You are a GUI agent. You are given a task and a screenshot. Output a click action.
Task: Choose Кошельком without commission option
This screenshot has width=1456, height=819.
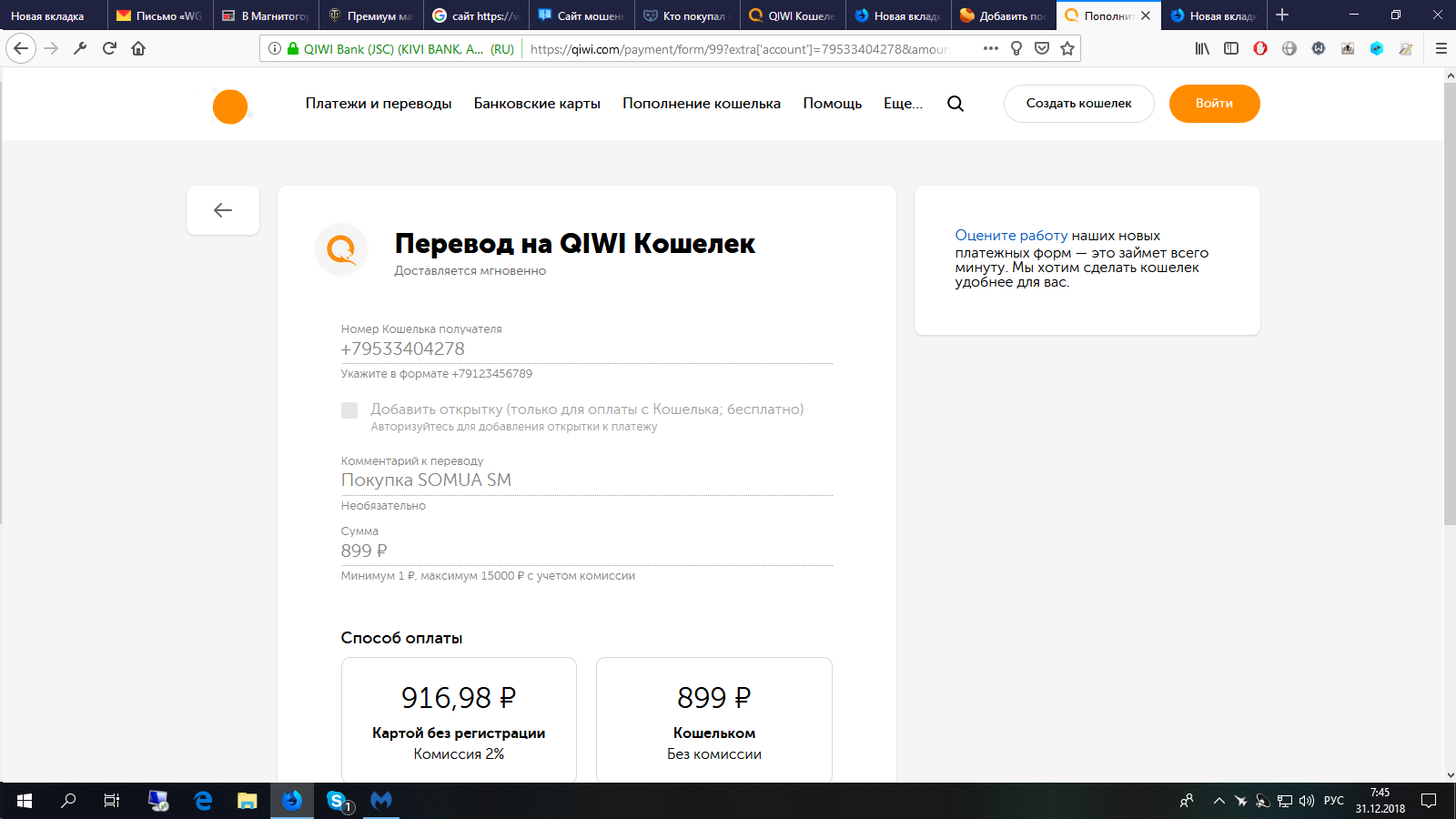pos(714,719)
